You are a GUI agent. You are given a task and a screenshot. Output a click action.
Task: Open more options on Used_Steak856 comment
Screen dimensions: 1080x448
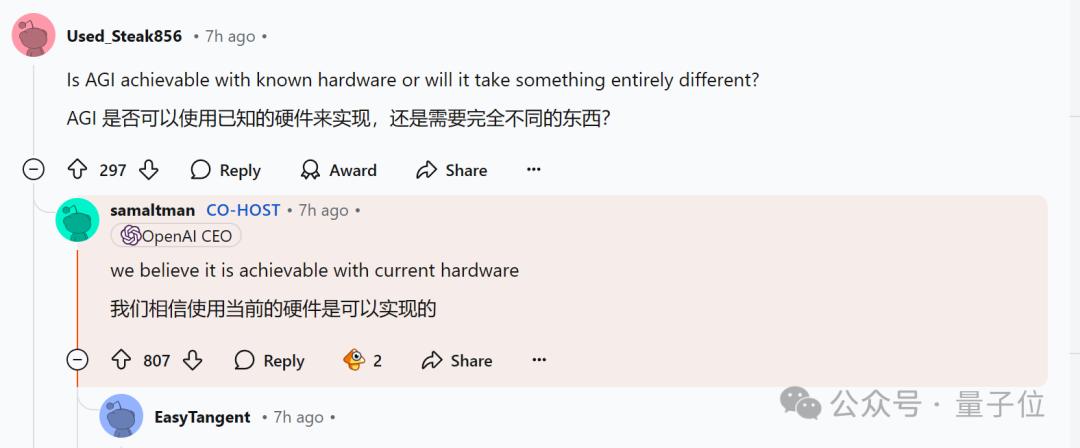pos(534,170)
